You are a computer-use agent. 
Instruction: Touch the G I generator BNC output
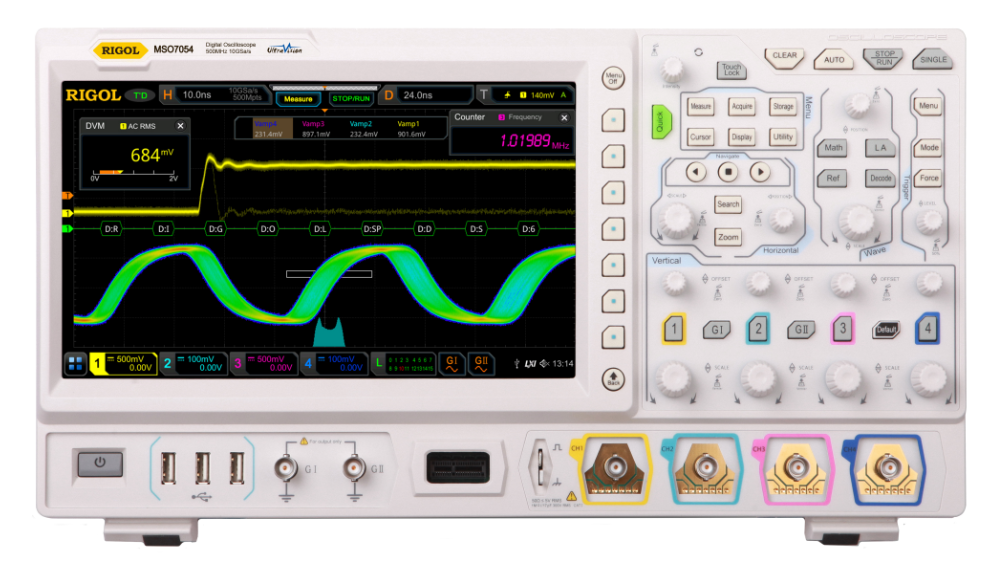[286, 469]
